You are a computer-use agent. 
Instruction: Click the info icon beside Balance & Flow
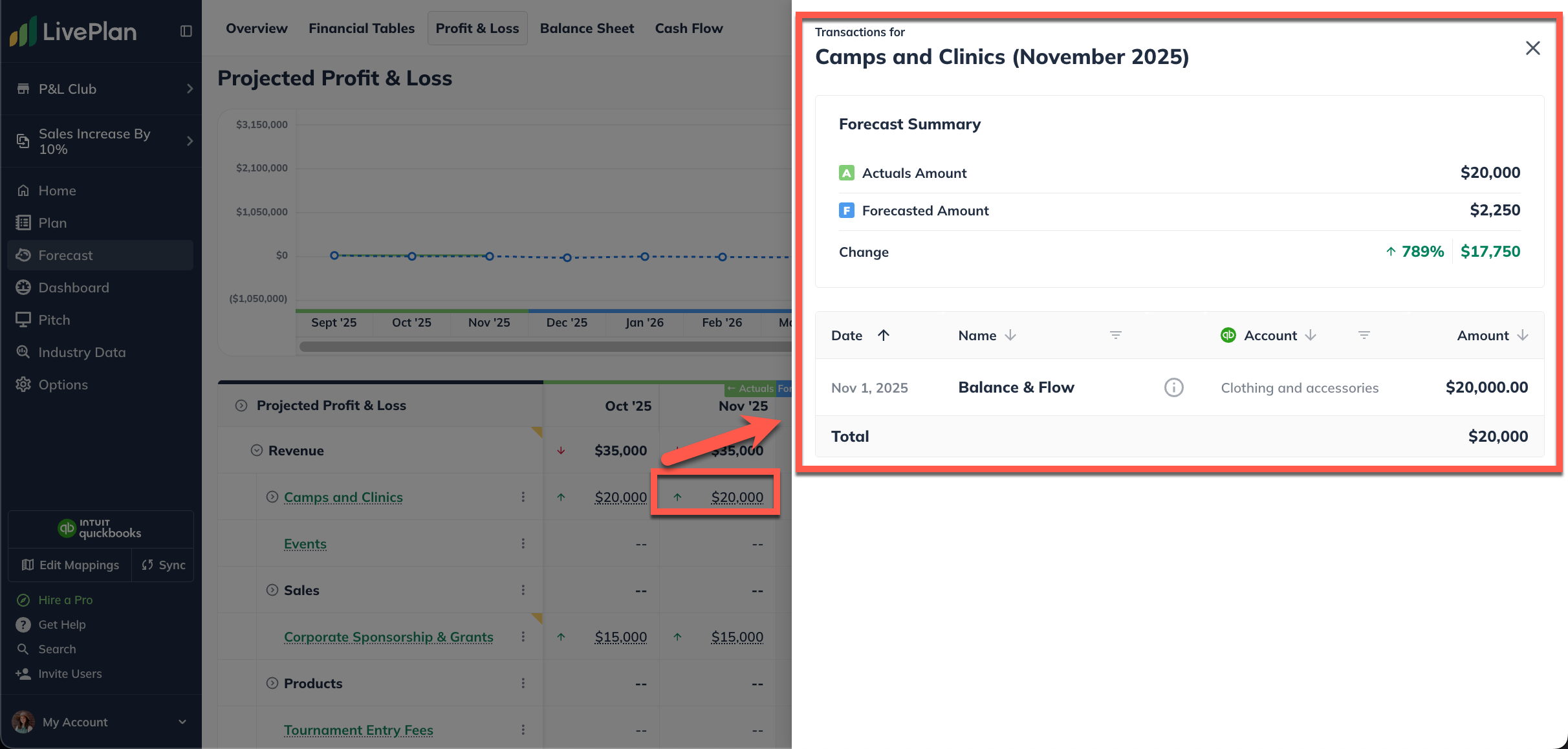pos(1173,387)
